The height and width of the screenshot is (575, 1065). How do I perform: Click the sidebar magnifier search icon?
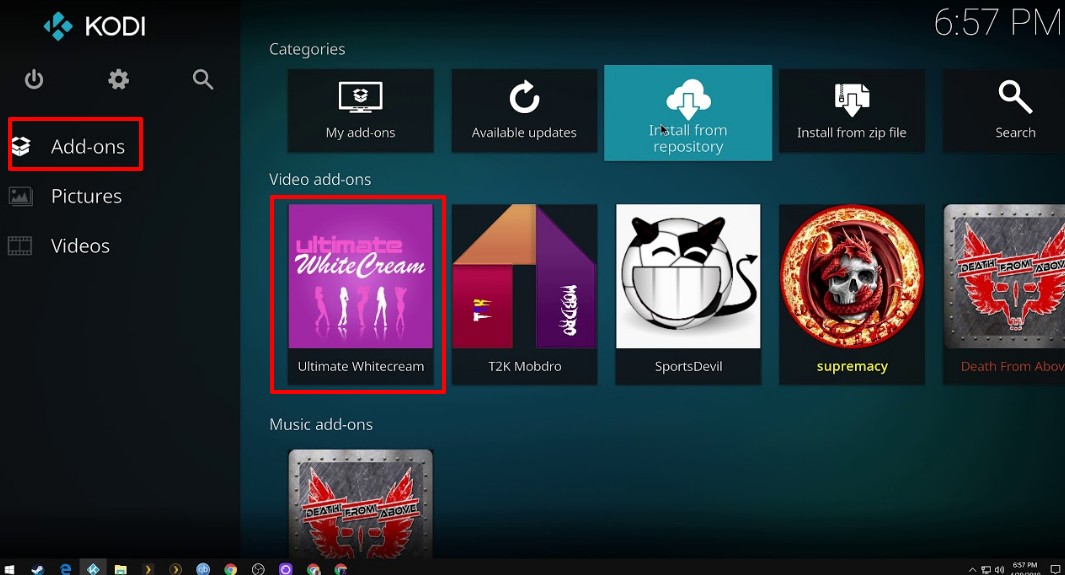(202, 79)
